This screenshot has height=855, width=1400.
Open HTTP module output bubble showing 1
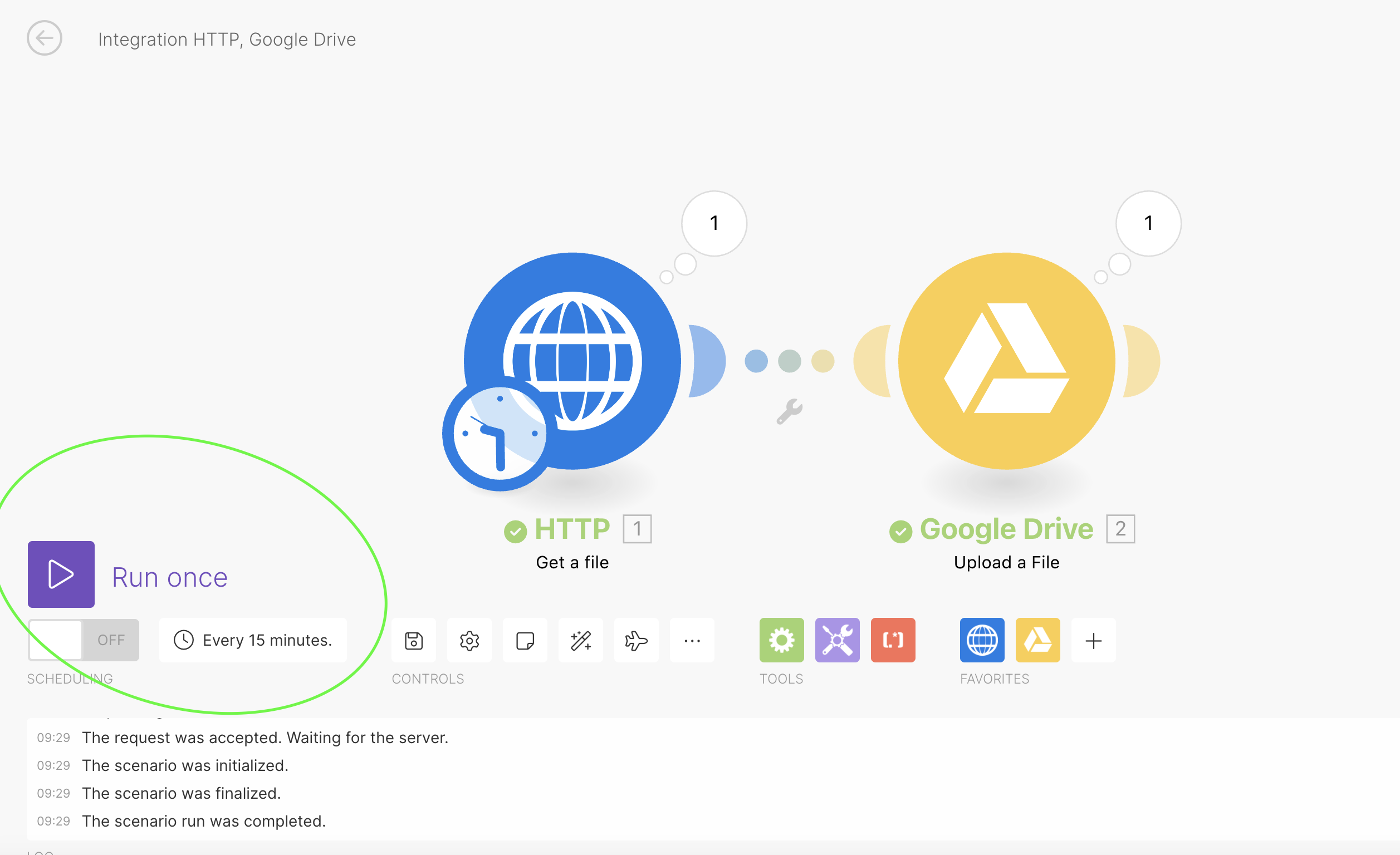point(714,223)
